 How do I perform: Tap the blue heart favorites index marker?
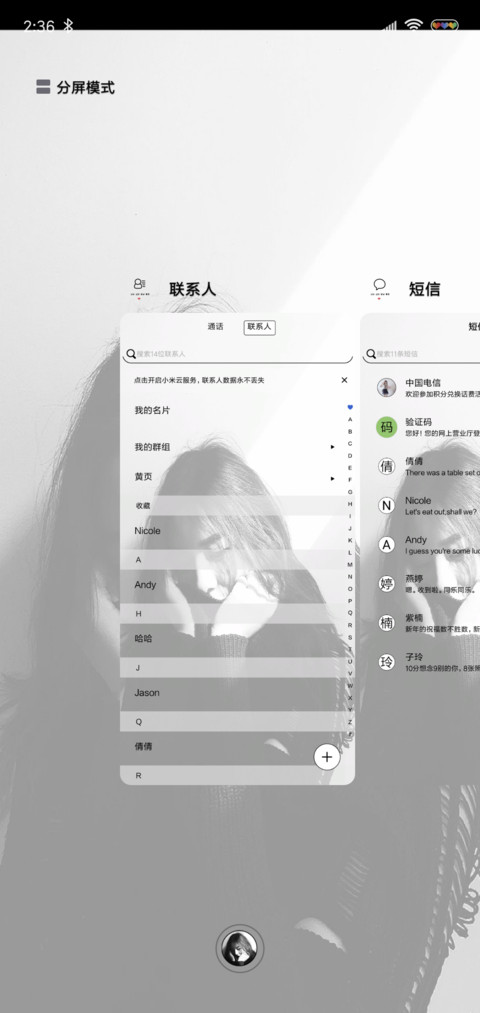coord(350,407)
